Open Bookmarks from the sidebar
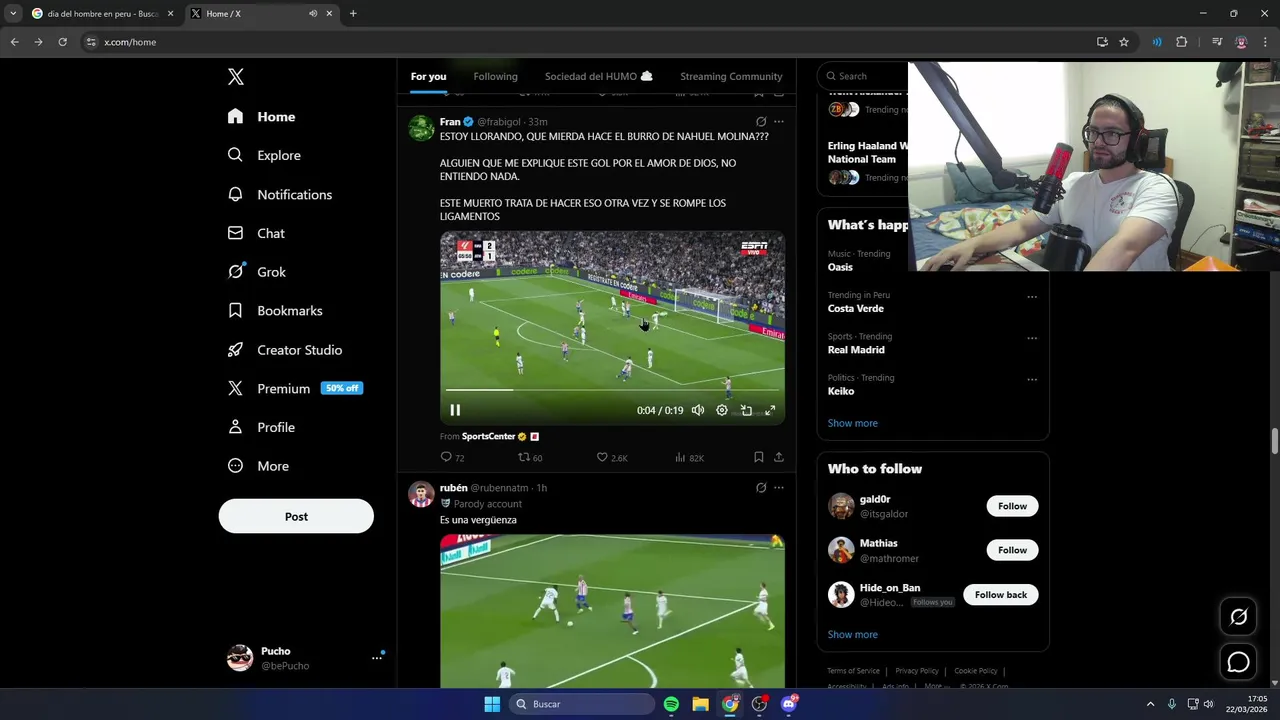 pyautogui.click(x=275, y=311)
